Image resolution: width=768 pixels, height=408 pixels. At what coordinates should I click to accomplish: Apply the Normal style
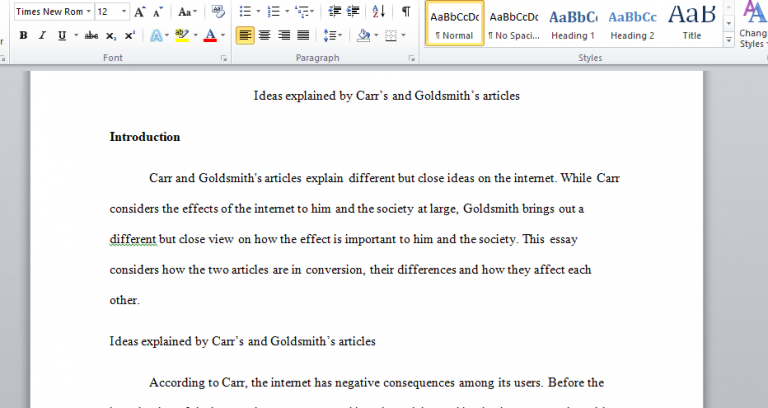455,24
